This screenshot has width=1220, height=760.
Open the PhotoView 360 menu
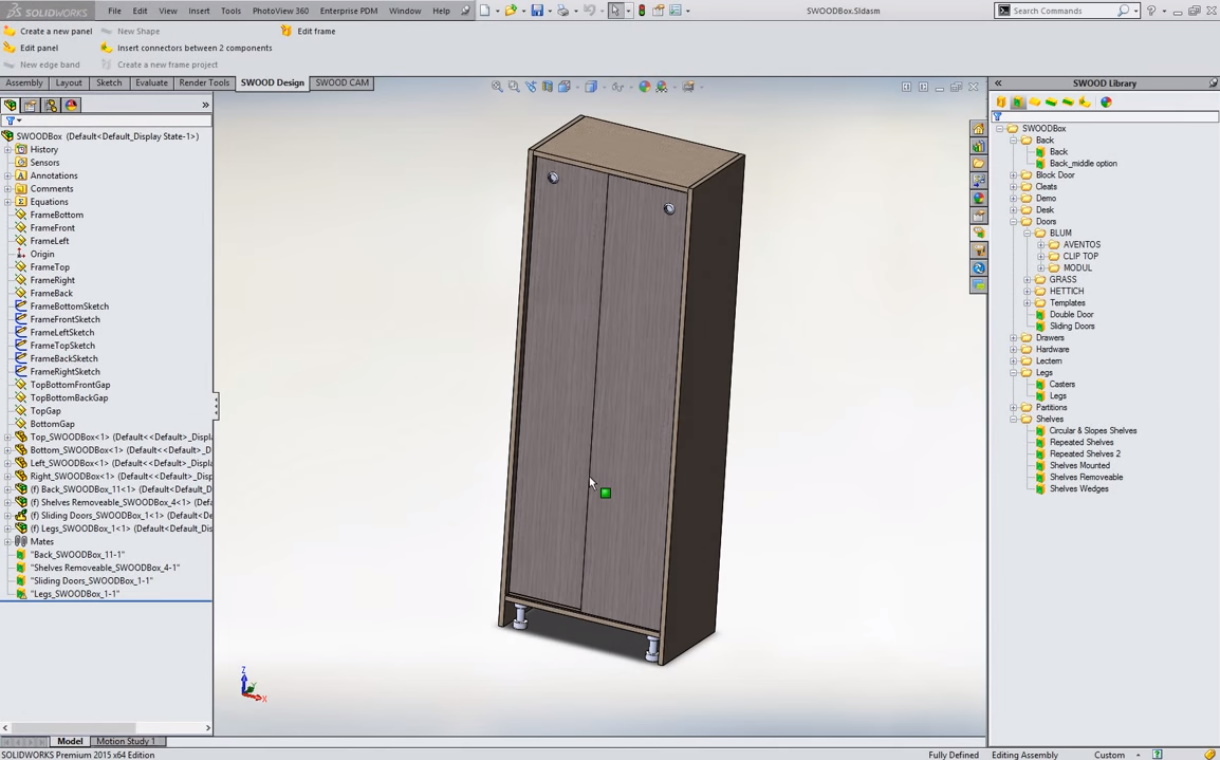click(x=280, y=11)
